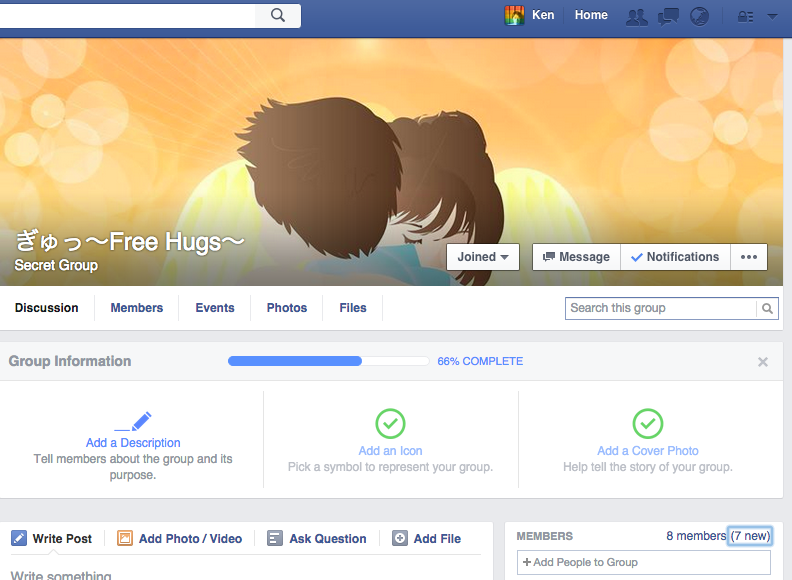This screenshot has width=792, height=580.
Task: Click the Add Photo / Video image icon
Action: click(x=125, y=538)
